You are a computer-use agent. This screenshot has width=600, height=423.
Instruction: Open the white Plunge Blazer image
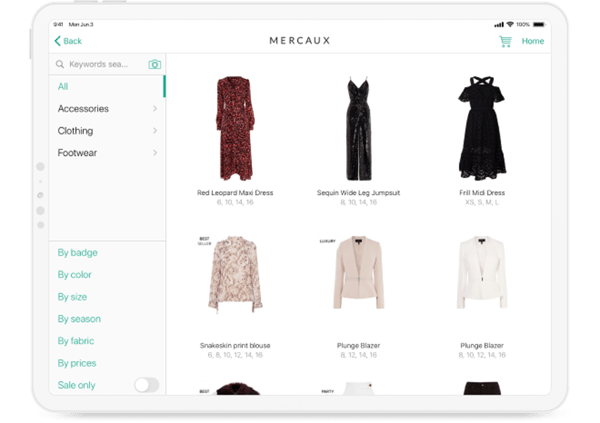(482, 273)
